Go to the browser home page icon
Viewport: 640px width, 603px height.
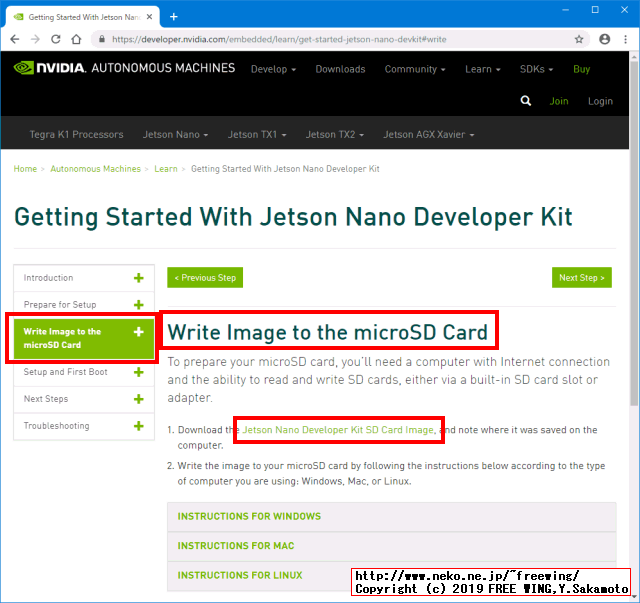[76, 39]
